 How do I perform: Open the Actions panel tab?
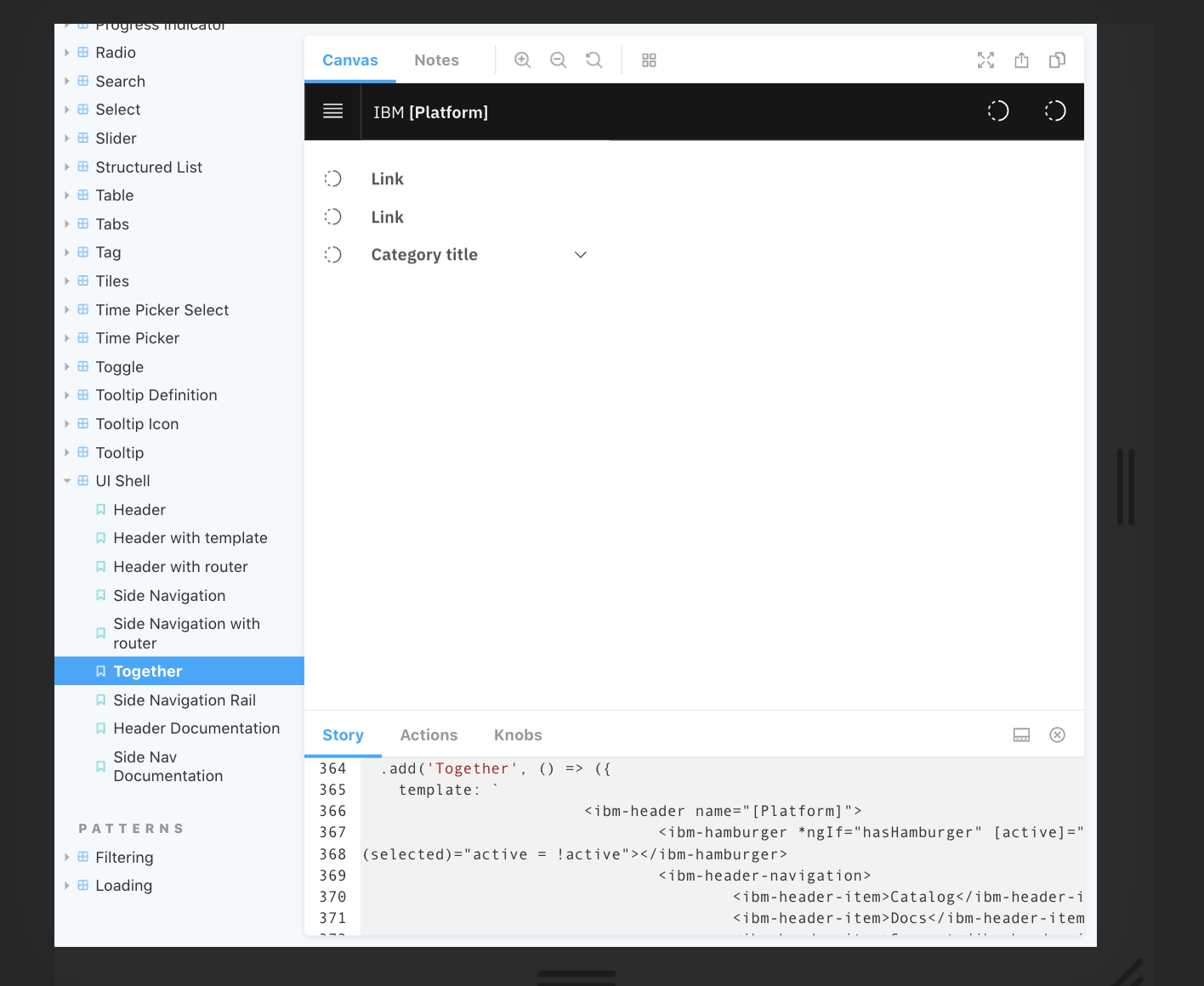pyautogui.click(x=429, y=734)
